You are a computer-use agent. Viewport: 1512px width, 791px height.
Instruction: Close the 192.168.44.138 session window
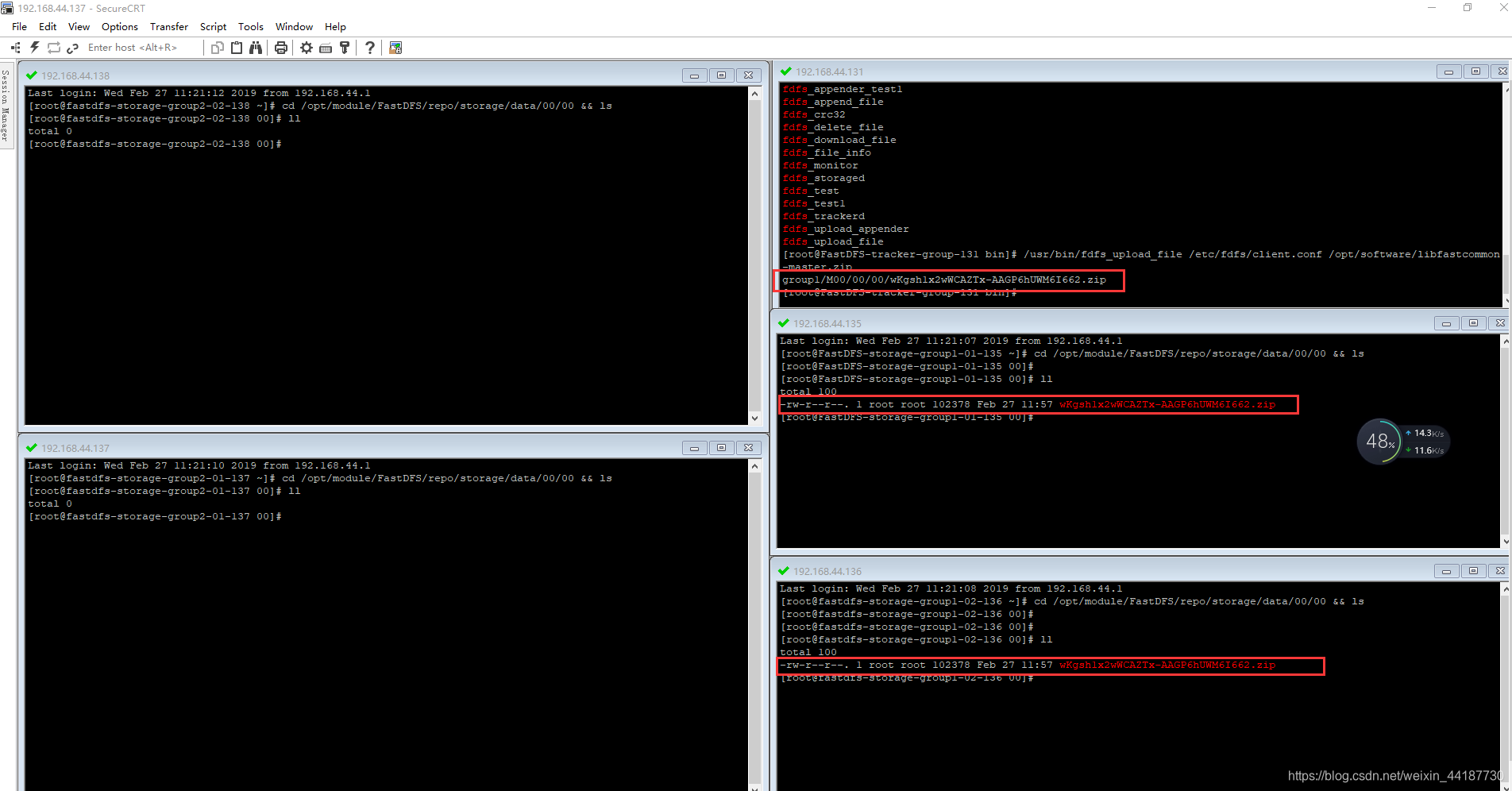click(748, 75)
